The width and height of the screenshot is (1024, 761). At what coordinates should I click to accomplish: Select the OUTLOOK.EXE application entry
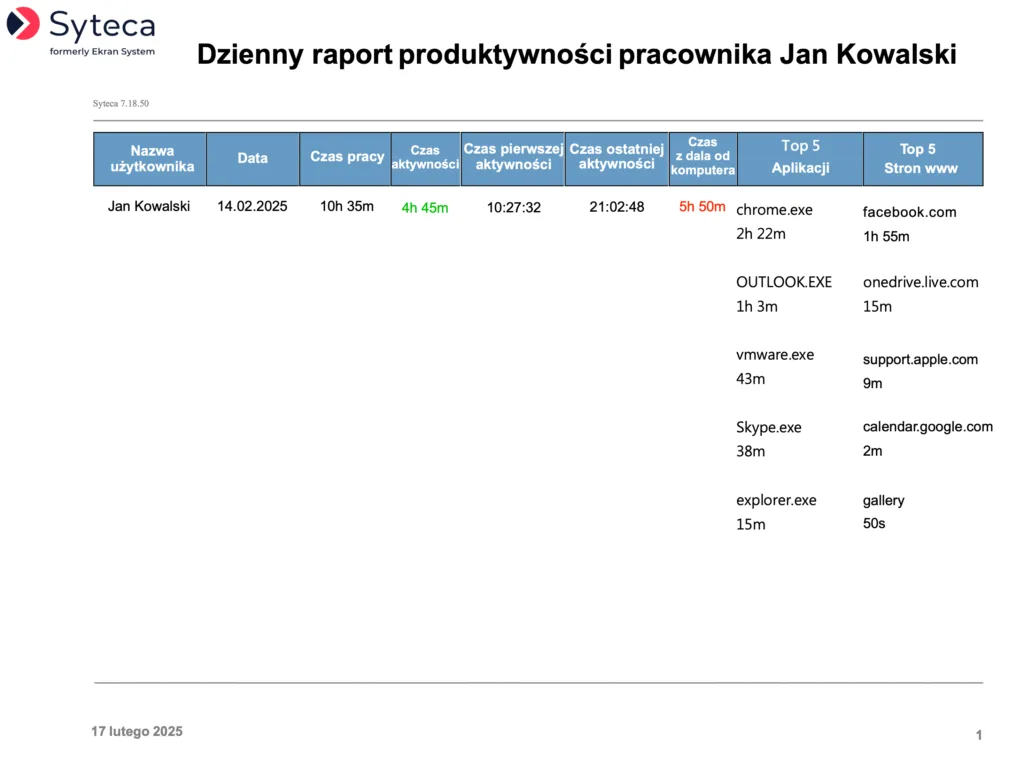click(x=784, y=282)
